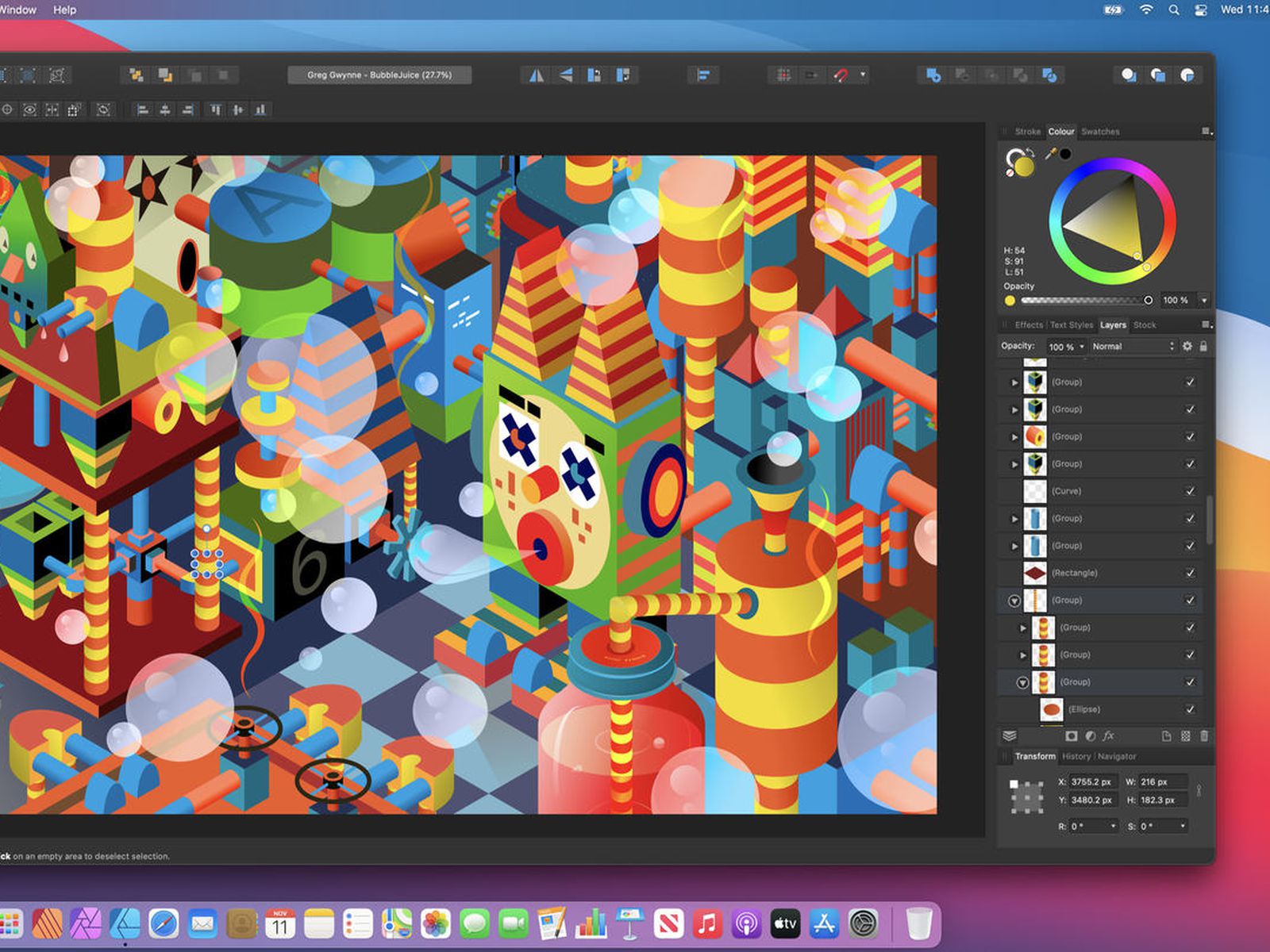The width and height of the screenshot is (1270, 952).
Task: Click the colour panel opacity slider
Action: (x=1084, y=301)
